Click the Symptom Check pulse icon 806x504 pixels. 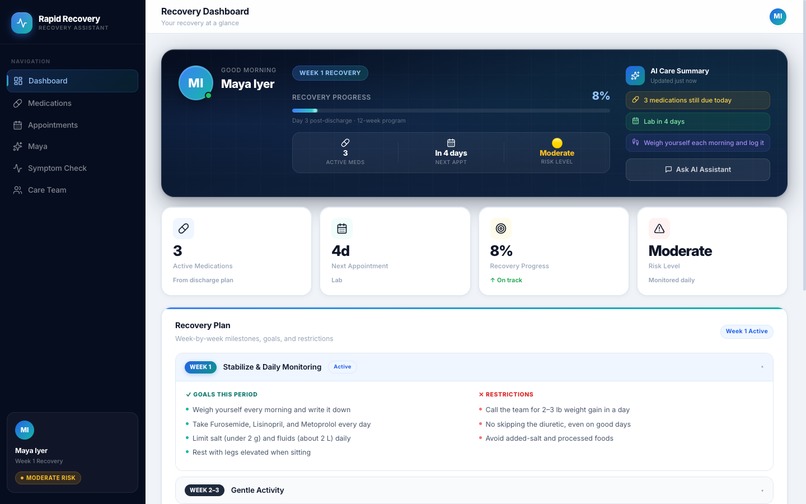(x=17, y=168)
